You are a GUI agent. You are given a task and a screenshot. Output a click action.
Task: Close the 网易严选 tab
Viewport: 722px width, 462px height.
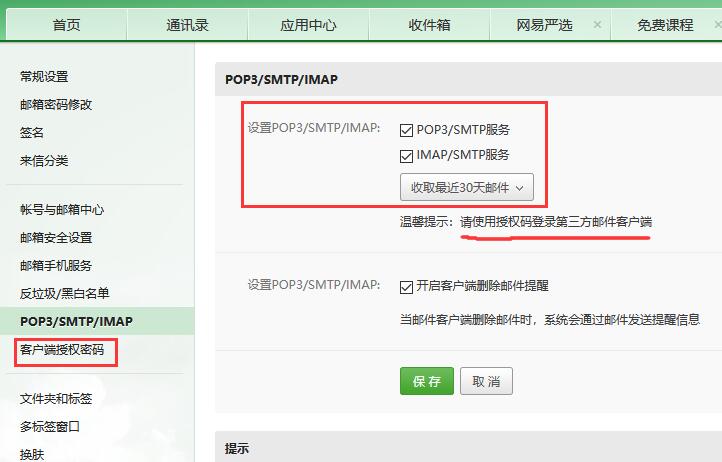pos(597,25)
